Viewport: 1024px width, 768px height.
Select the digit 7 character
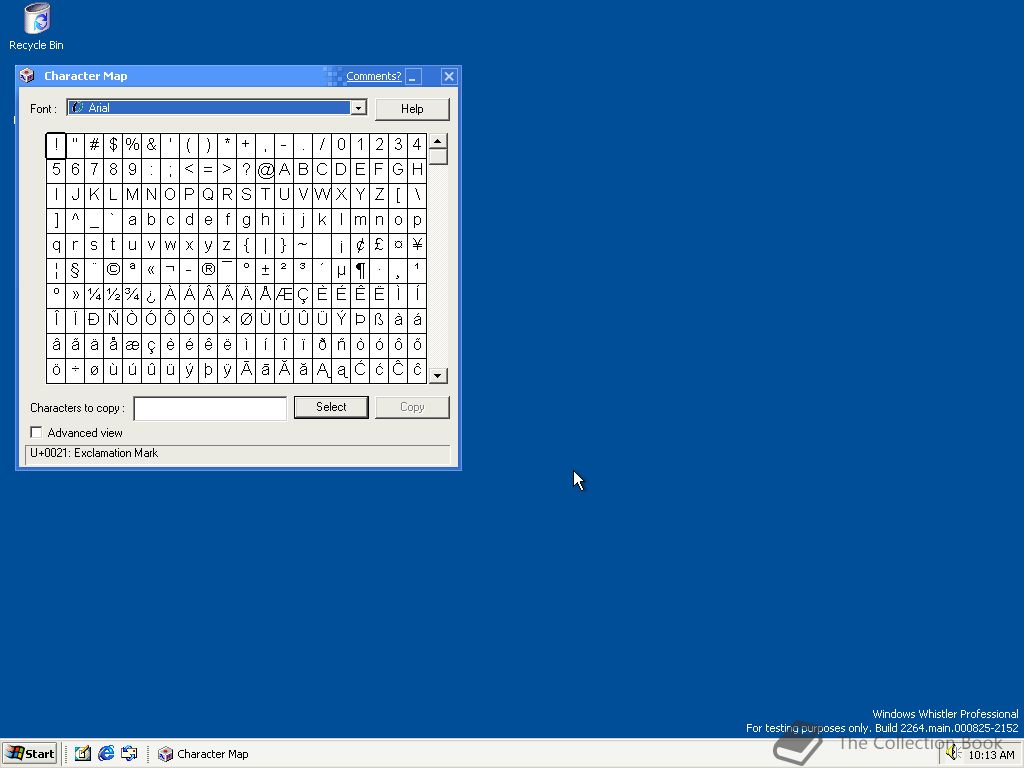94,170
